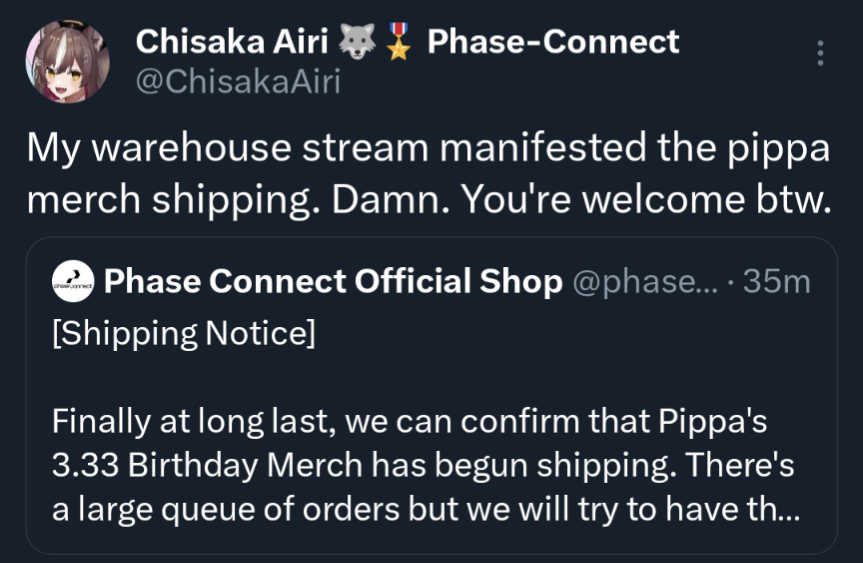Open the tweet's three-dot more menu
Screen dimensions: 863x563
[820, 53]
